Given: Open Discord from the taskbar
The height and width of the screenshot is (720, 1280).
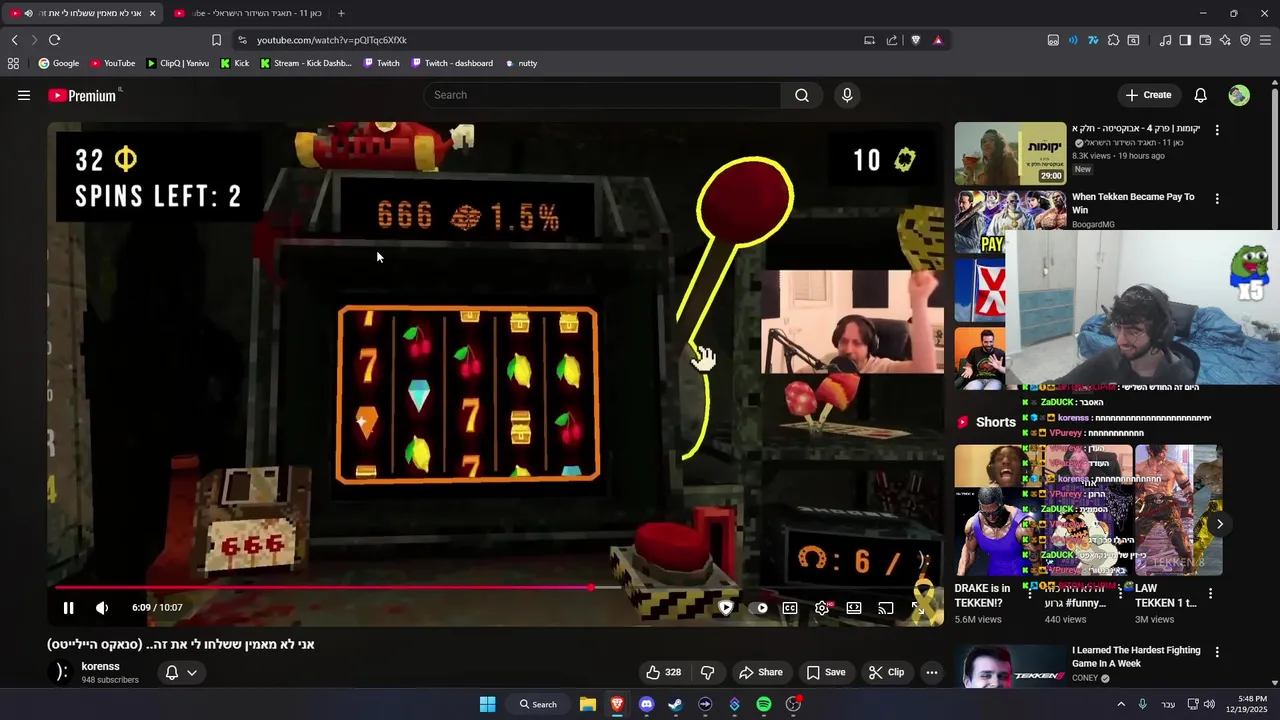Looking at the screenshot, I should click(x=646, y=704).
